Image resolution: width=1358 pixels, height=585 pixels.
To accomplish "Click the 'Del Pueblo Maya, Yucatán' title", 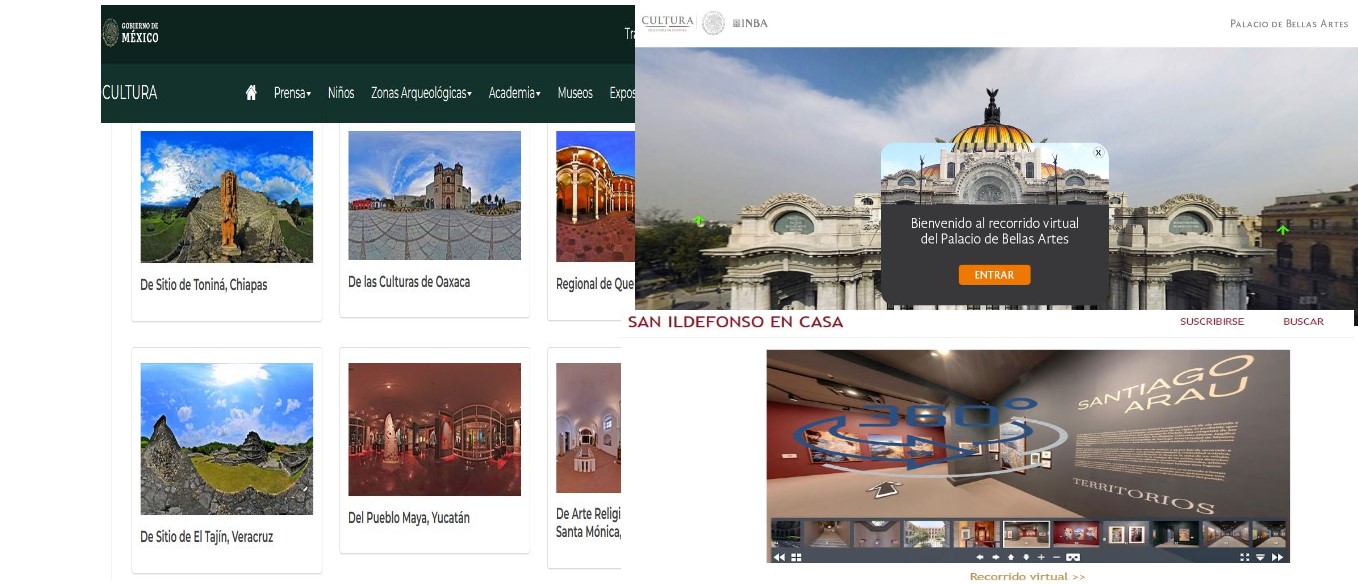I will pos(409,518).
